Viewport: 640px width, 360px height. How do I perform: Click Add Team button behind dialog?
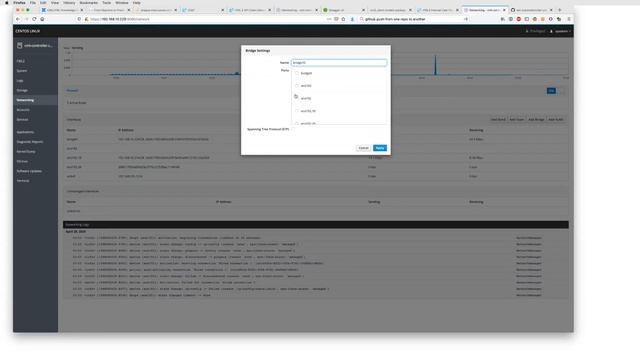pyautogui.click(x=517, y=120)
